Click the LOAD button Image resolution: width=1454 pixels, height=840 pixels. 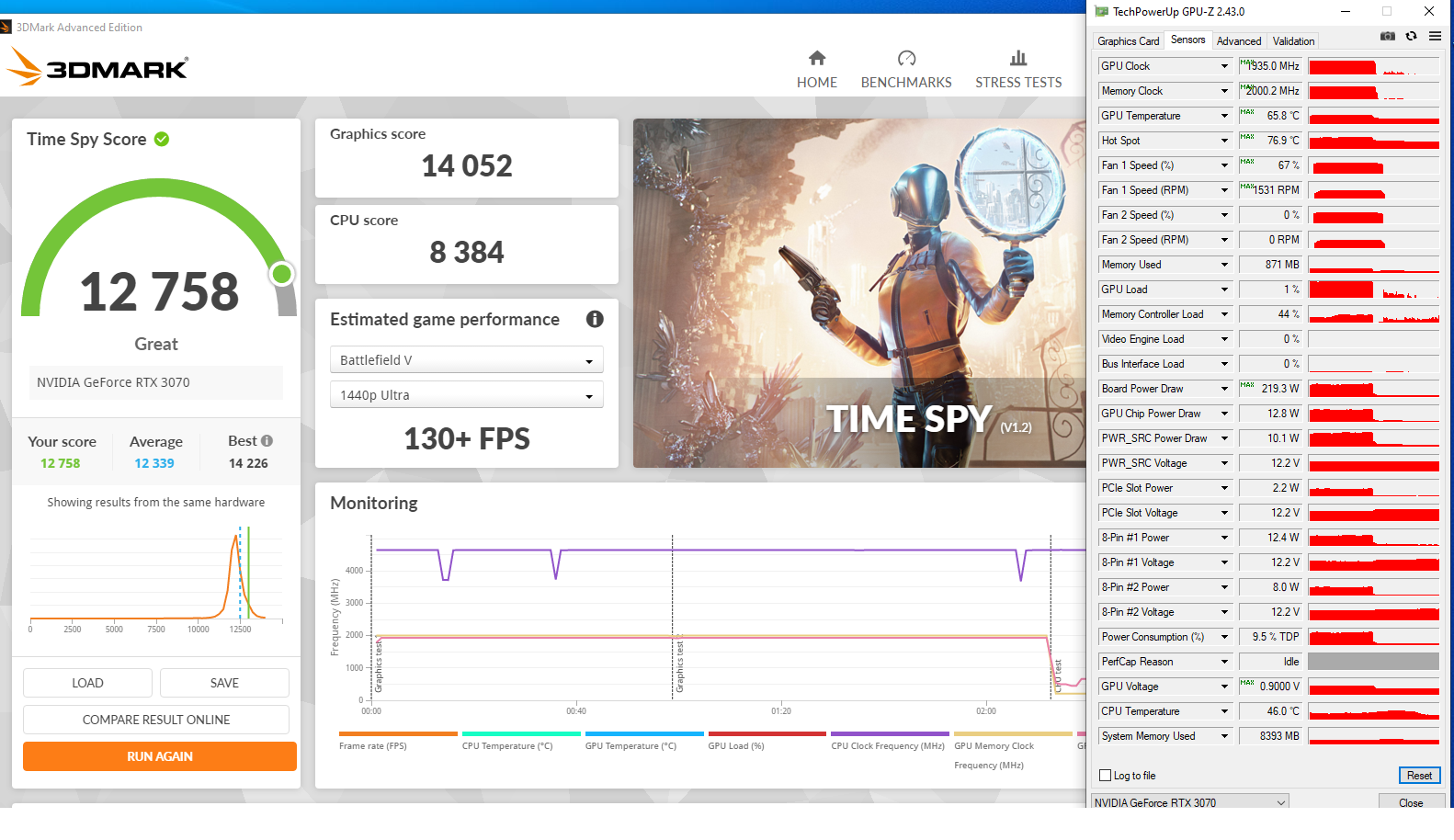(x=87, y=683)
